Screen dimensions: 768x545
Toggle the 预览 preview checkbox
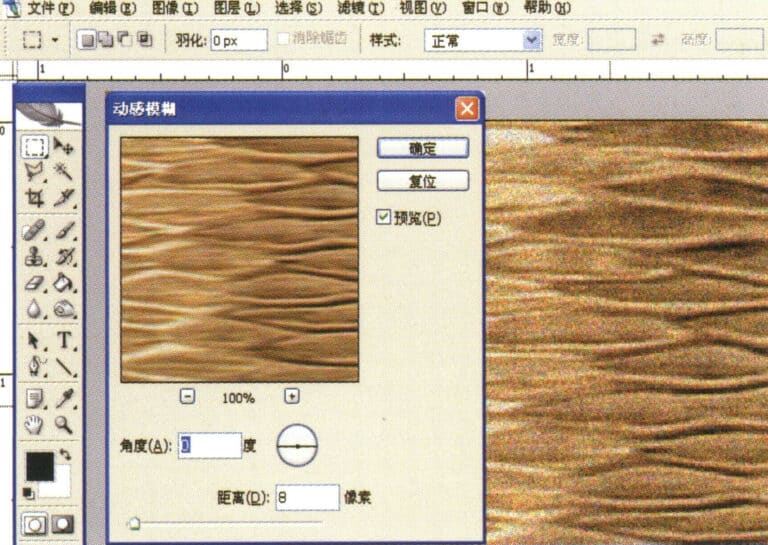click(383, 217)
